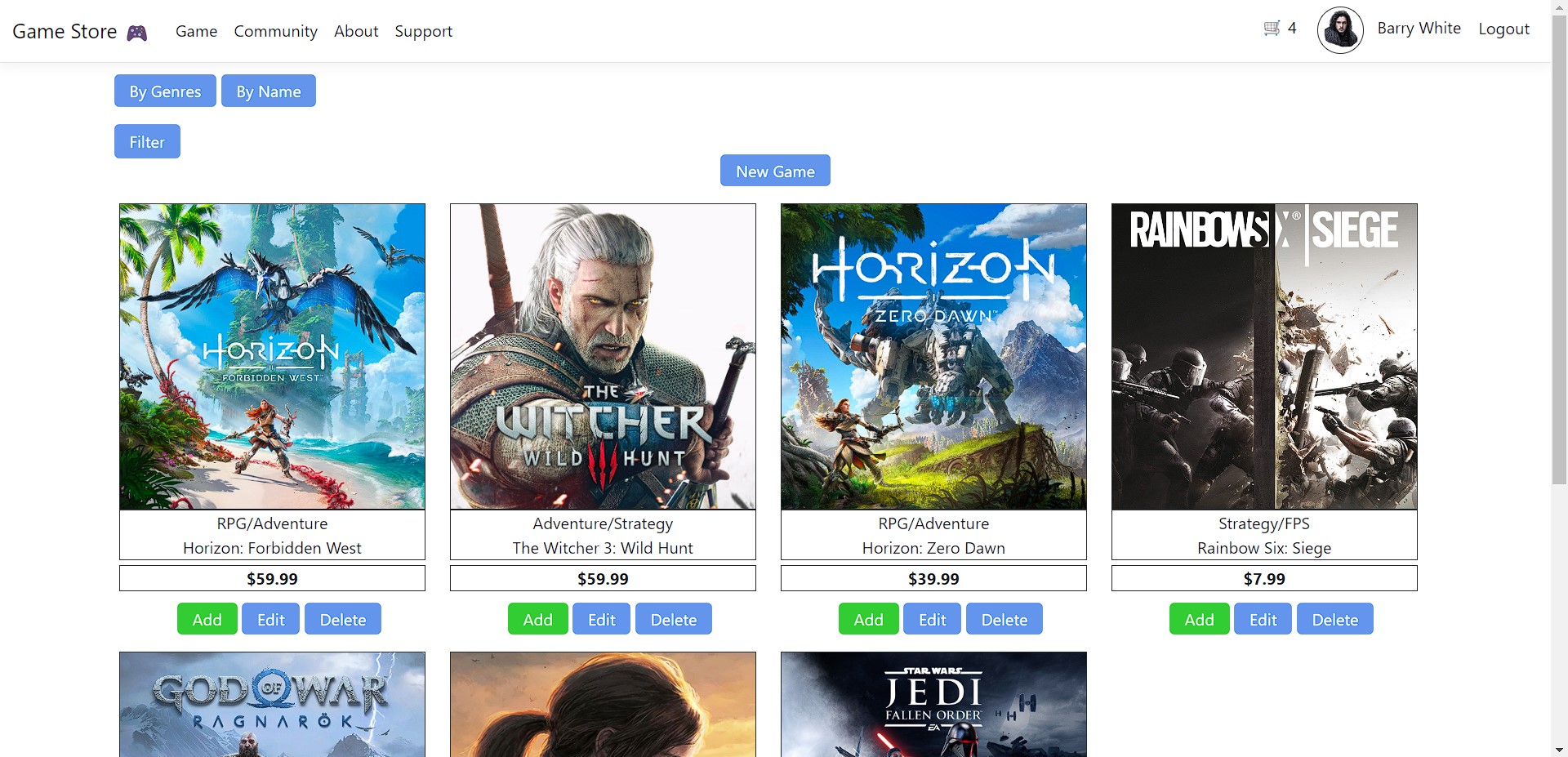Sort games By Name
This screenshot has width=1568, height=757.
click(x=269, y=91)
